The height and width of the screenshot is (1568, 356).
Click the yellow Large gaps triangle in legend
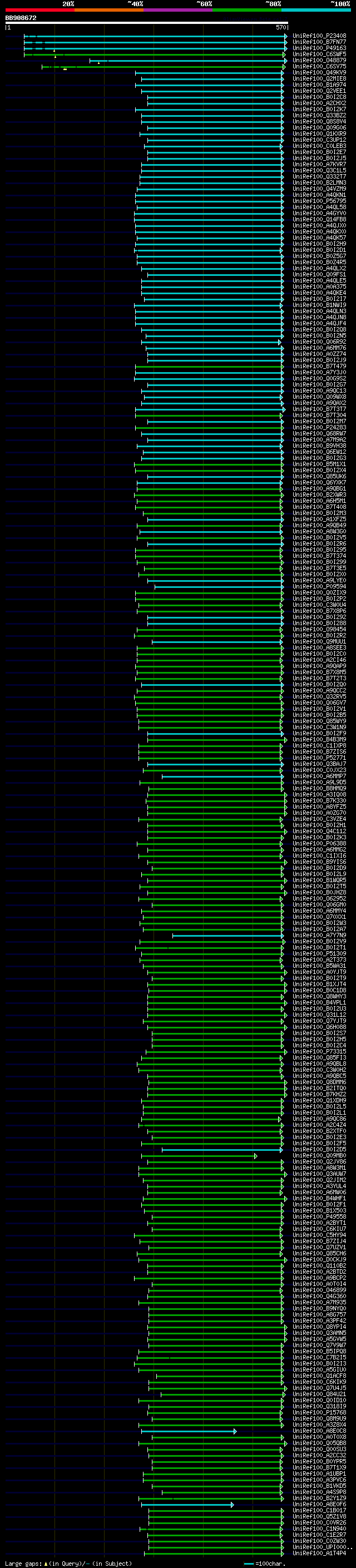coord(46,1563)
